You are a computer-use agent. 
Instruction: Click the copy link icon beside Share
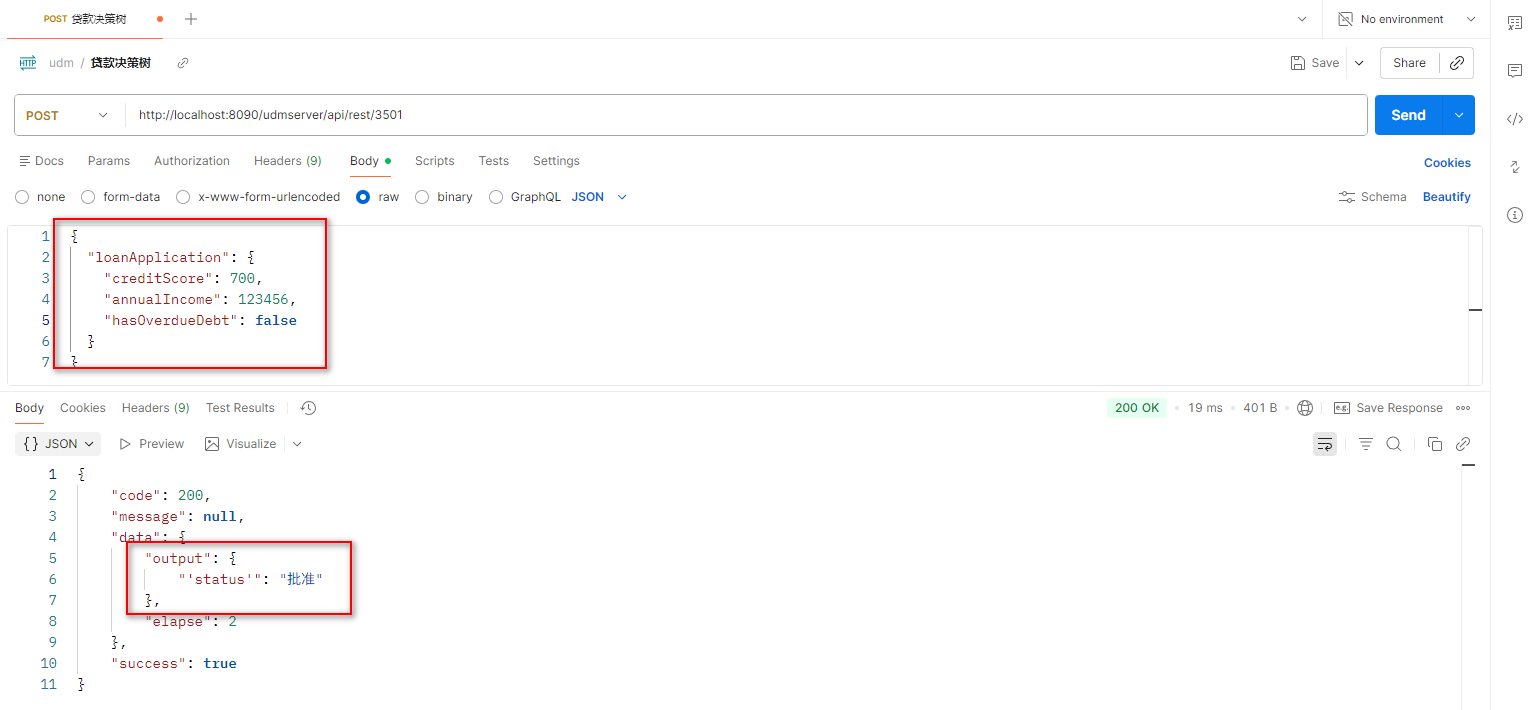pyautogui.click(x=1457, y=63)
